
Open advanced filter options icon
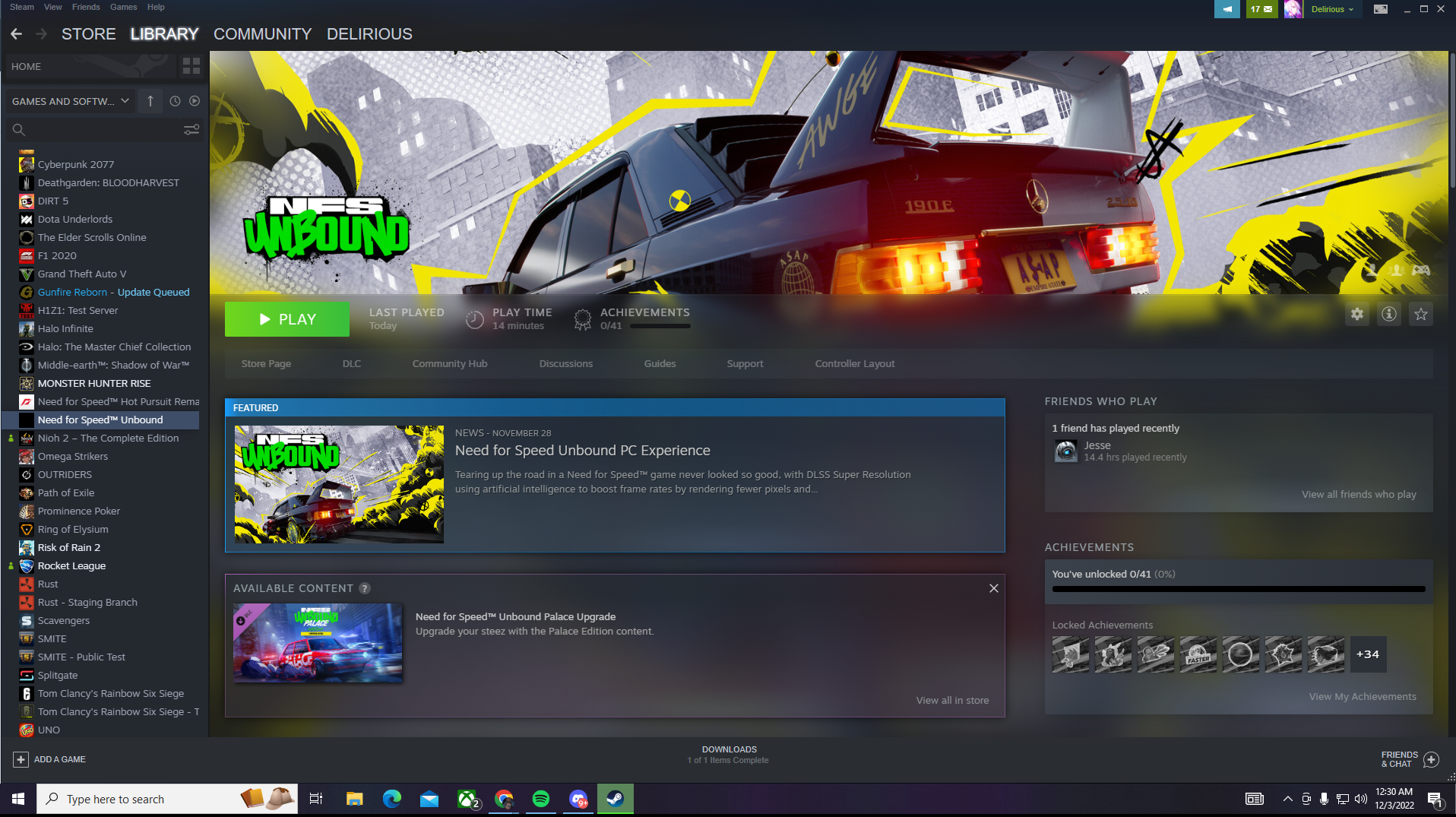point(191,130)
